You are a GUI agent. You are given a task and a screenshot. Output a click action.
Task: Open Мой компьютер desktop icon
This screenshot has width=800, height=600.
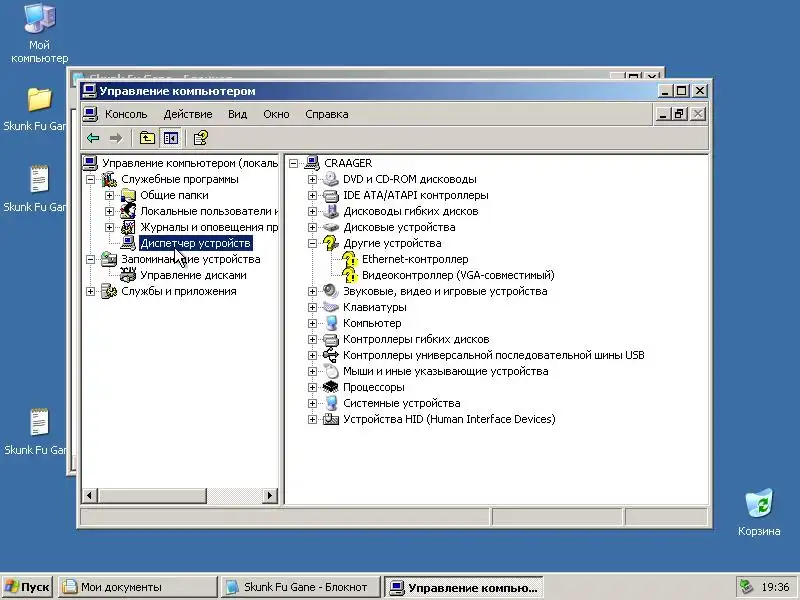tap(39, 34)
